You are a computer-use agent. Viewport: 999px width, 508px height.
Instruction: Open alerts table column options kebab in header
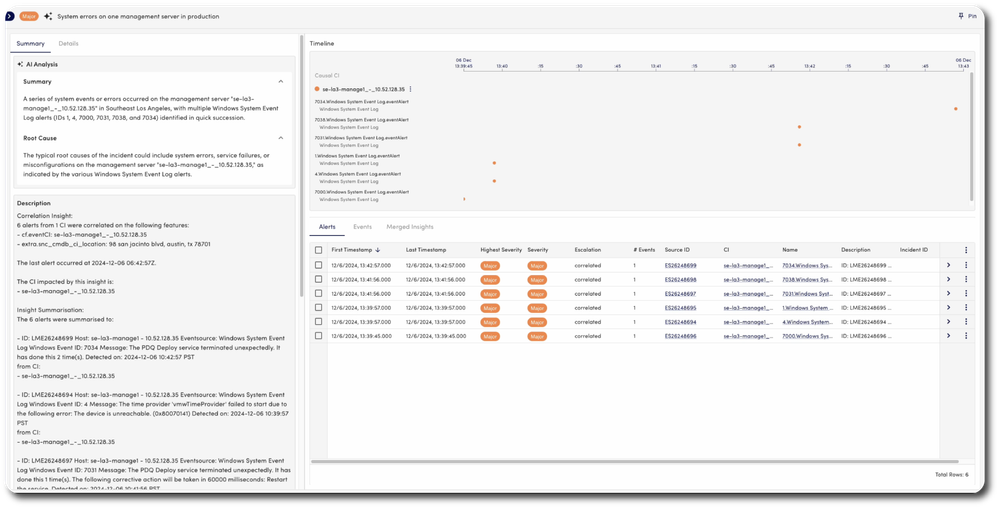[x=966, y=249]
